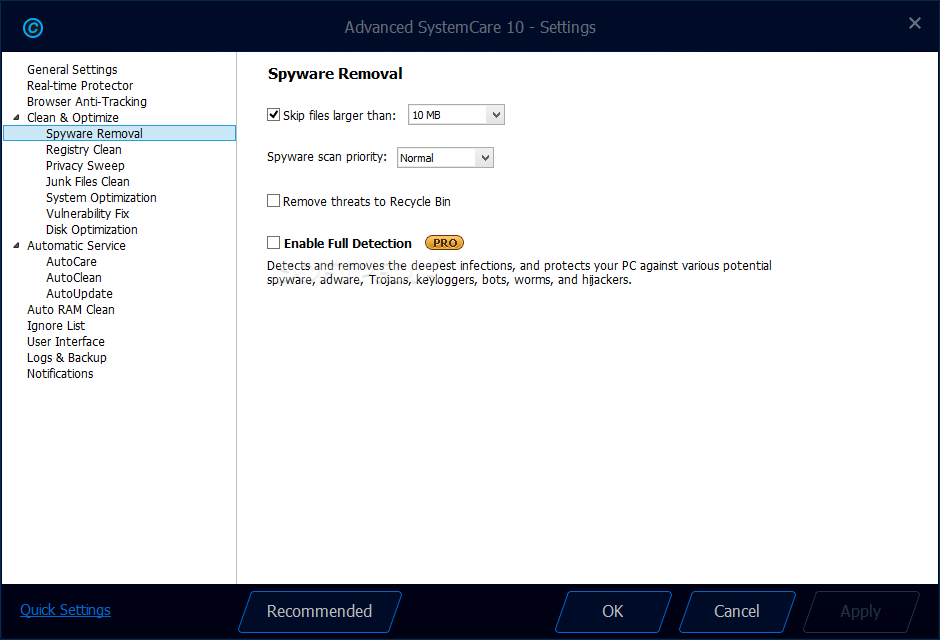Go to Browser Anti-Tracking settings

[x=86, y=102]
